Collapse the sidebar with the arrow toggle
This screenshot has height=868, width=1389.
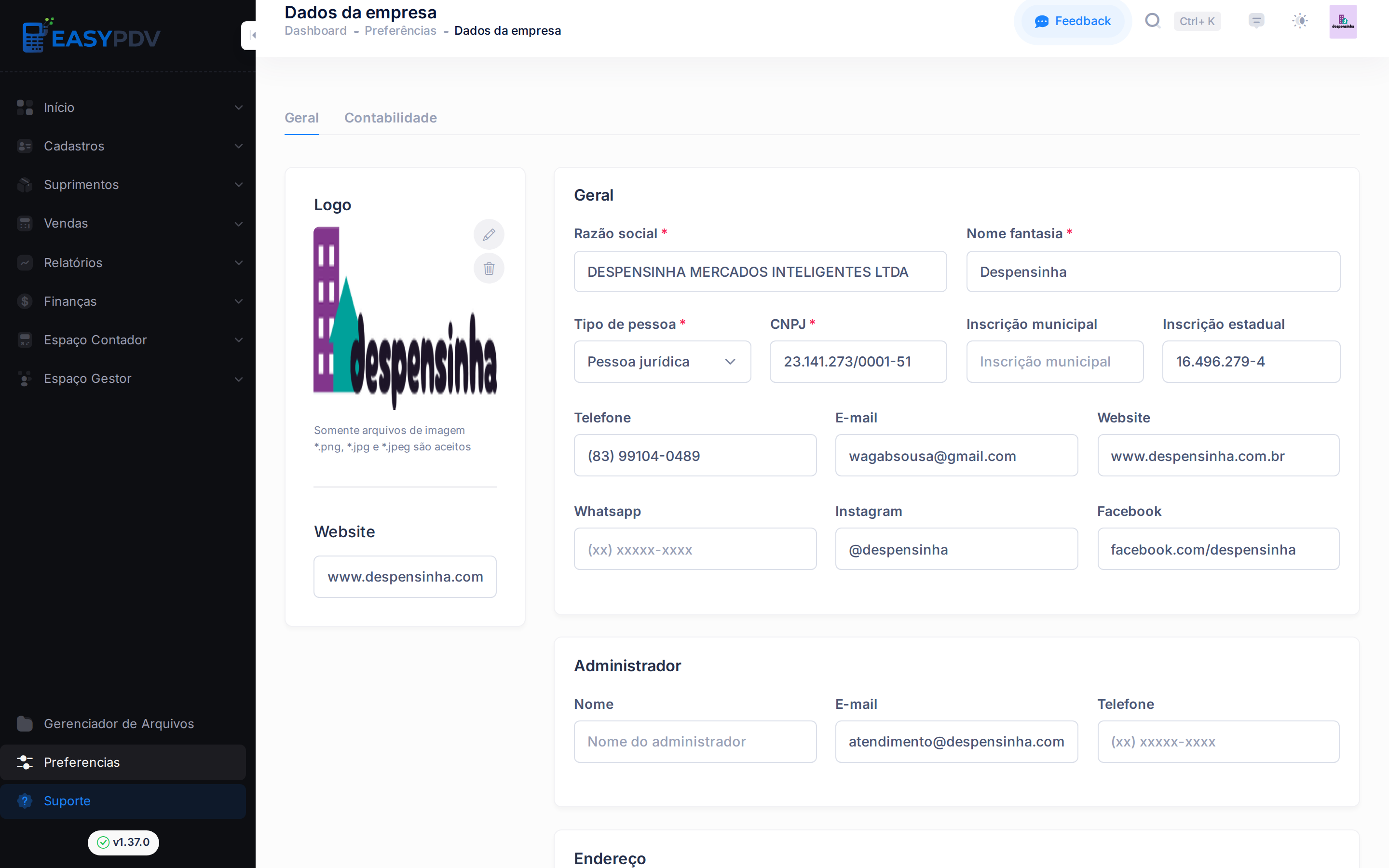[251, 36]
